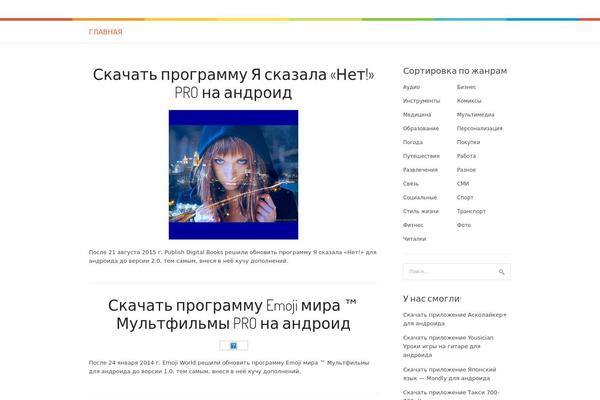The image size is (600, 400).
Task: Select the Фитнес genre
Action: click(413, 225)
